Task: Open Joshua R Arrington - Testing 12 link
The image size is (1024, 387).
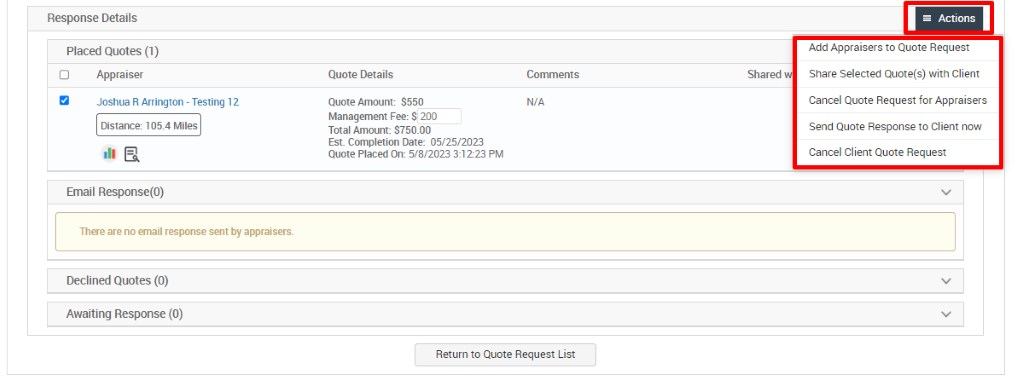Action: [x=168, y=102]
